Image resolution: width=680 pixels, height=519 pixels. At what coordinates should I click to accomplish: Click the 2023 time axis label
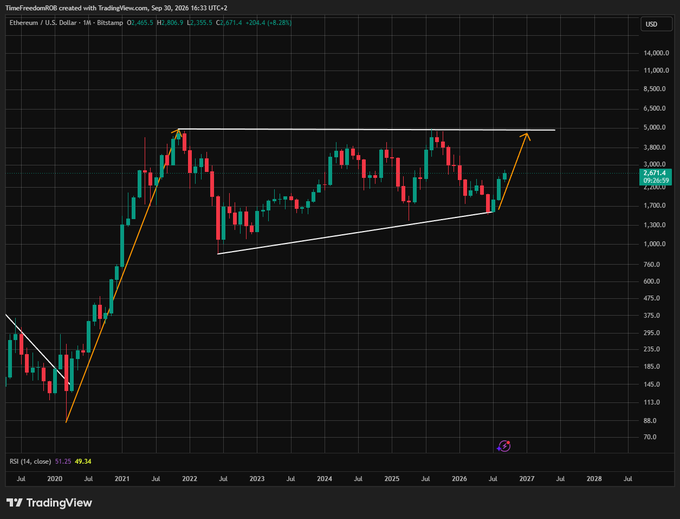257,479
